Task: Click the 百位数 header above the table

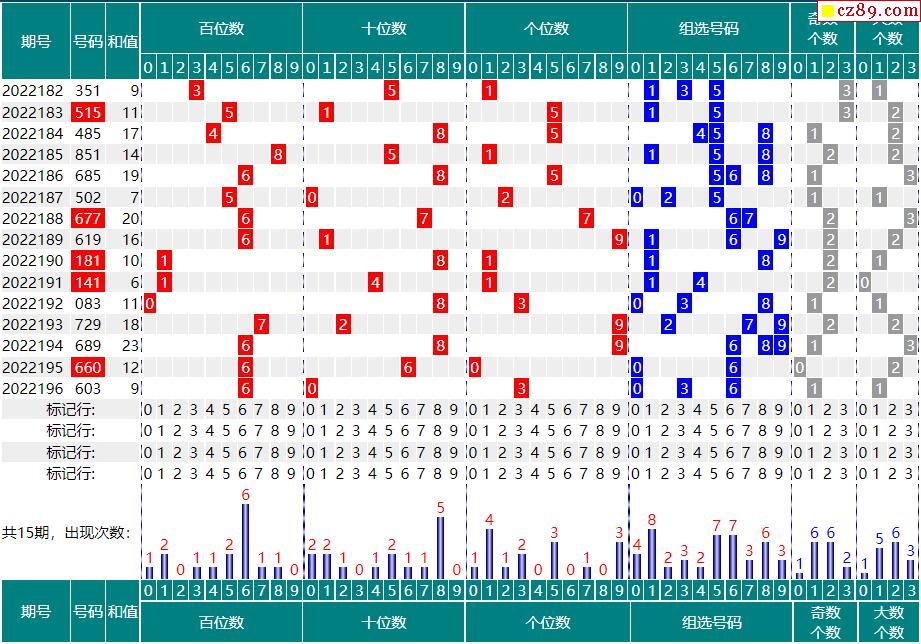Action: pos(221,28)
